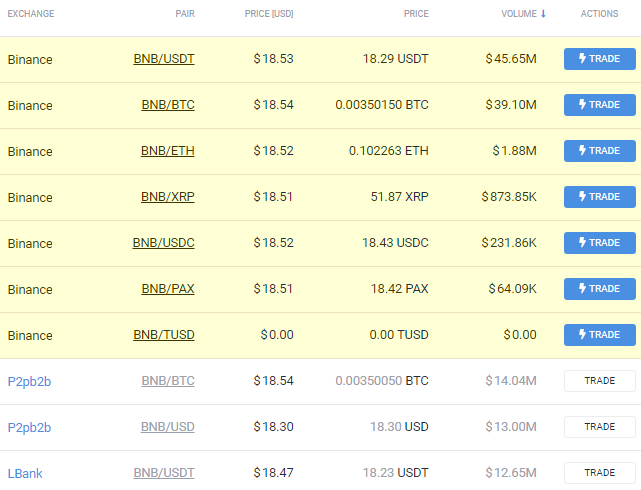The width and height of the screenshot is (641, 490).
Task: Click Trade button for BNB/PAX
Action: [600, 289]
